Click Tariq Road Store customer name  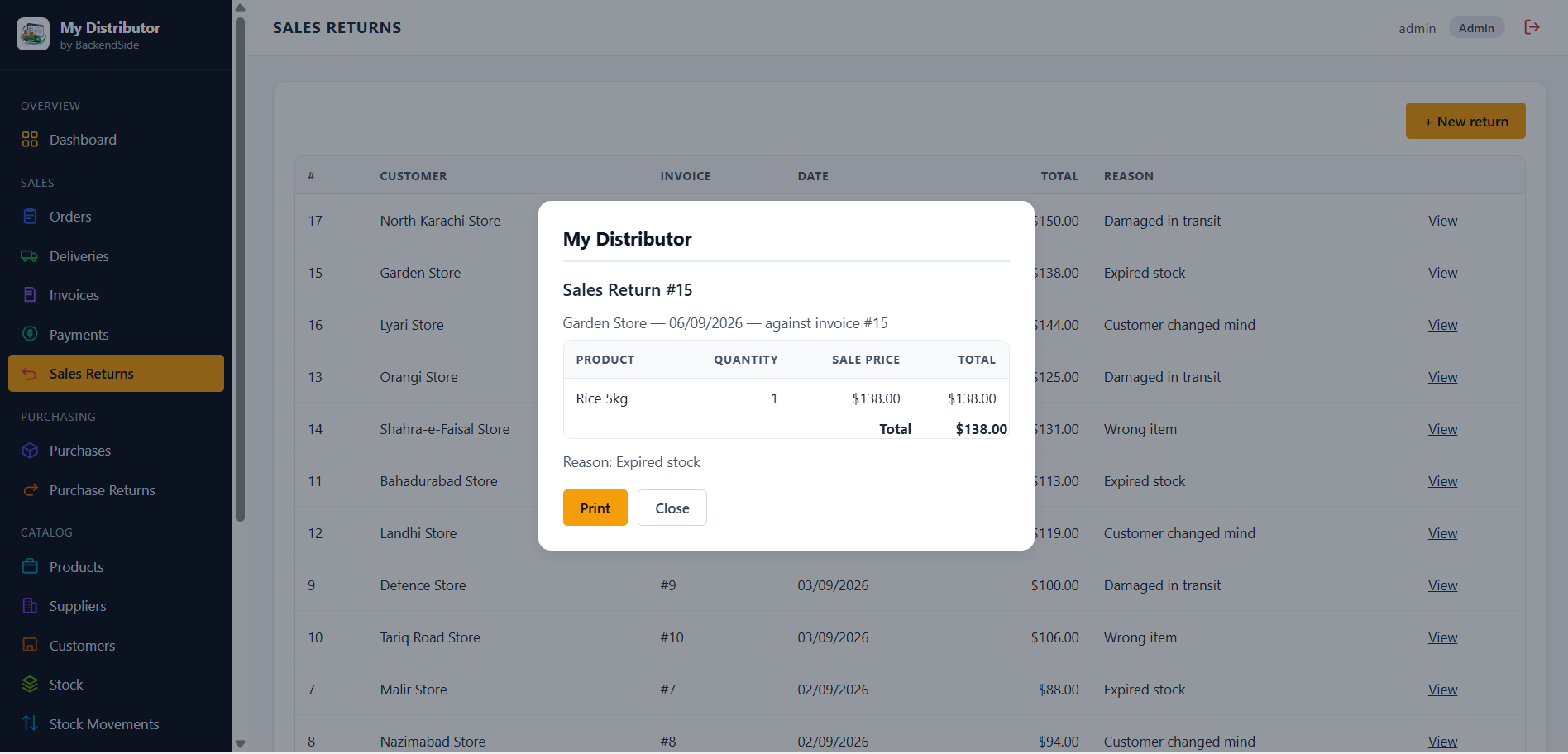pos(430,637)
